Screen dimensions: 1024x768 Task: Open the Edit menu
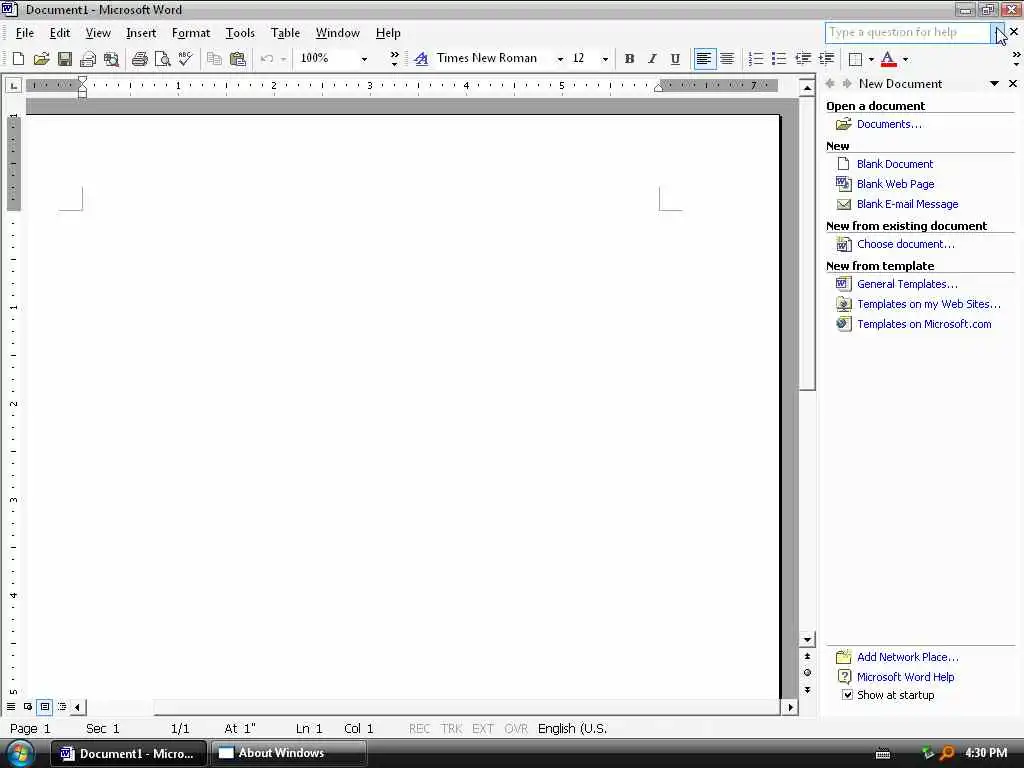pos(60,33)
